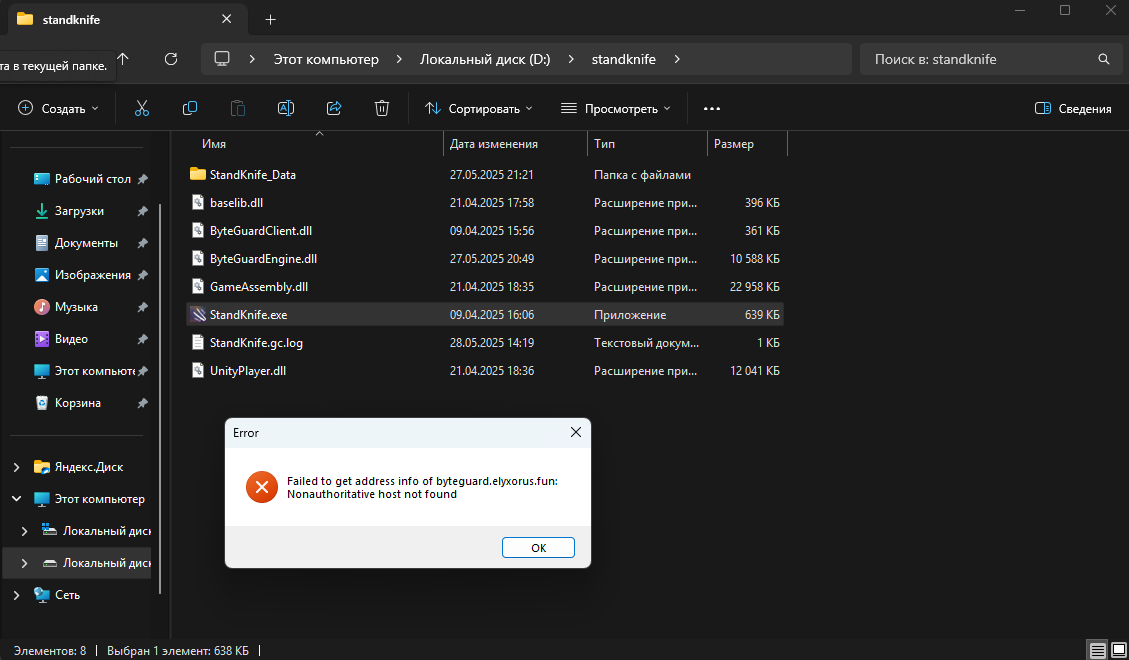Expand first Локальный диск tree node
This screenshot has width=1129, height=660.
(x=24, y=531)
